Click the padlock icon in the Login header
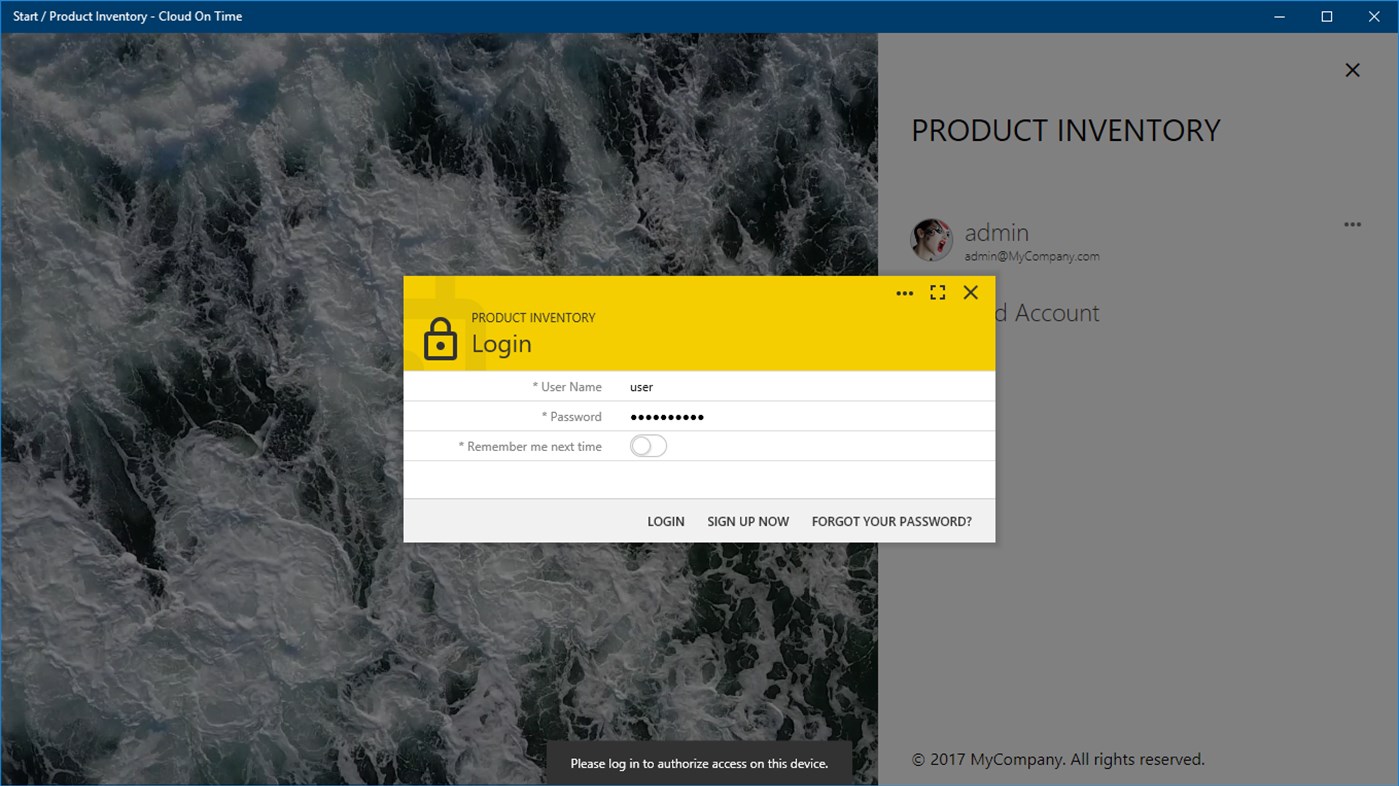 tap(441, 338)
